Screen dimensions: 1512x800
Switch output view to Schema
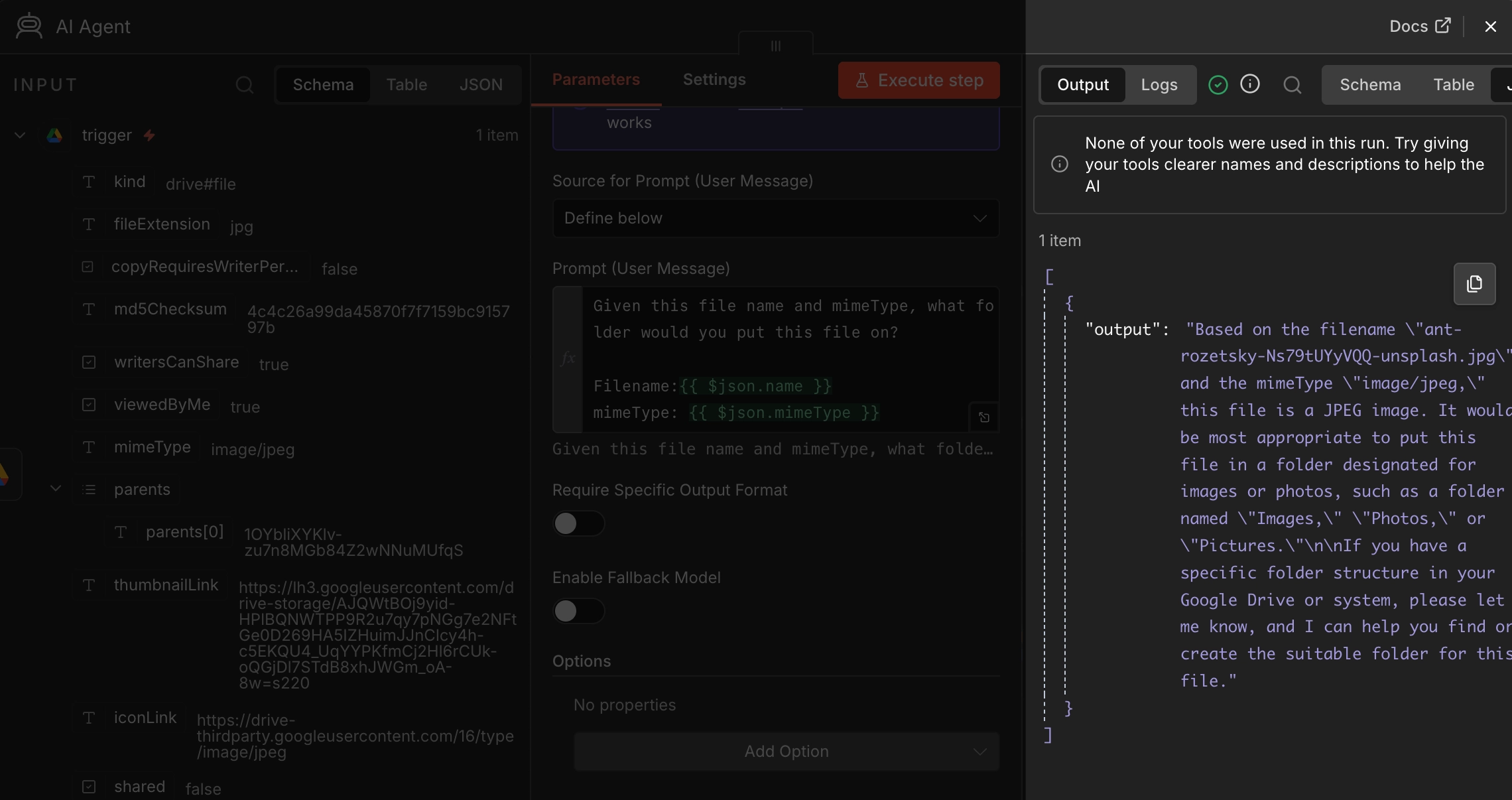click(1370, 85)
